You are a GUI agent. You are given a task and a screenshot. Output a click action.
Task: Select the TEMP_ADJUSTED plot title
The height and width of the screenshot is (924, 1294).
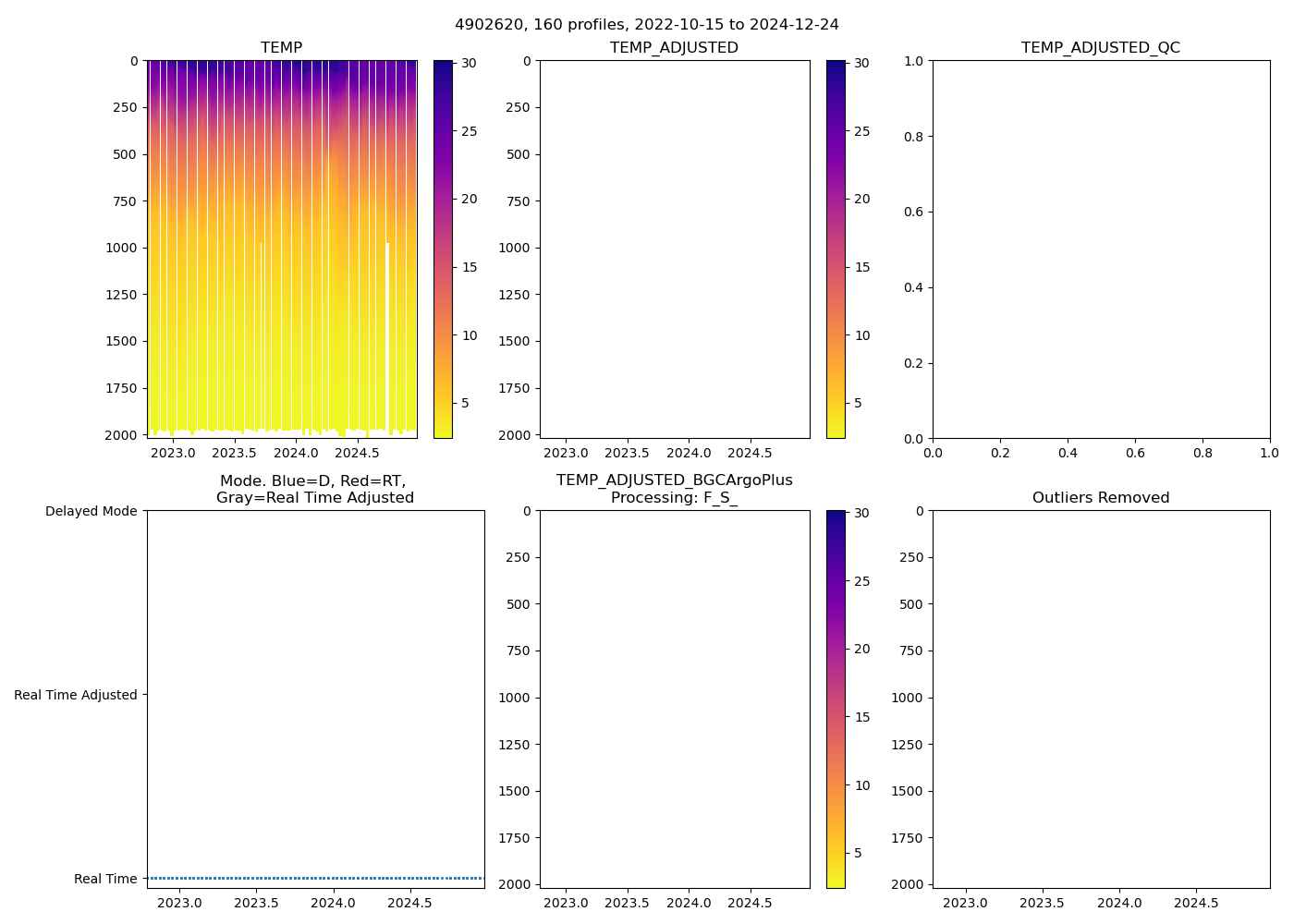(x=674, y=47)
